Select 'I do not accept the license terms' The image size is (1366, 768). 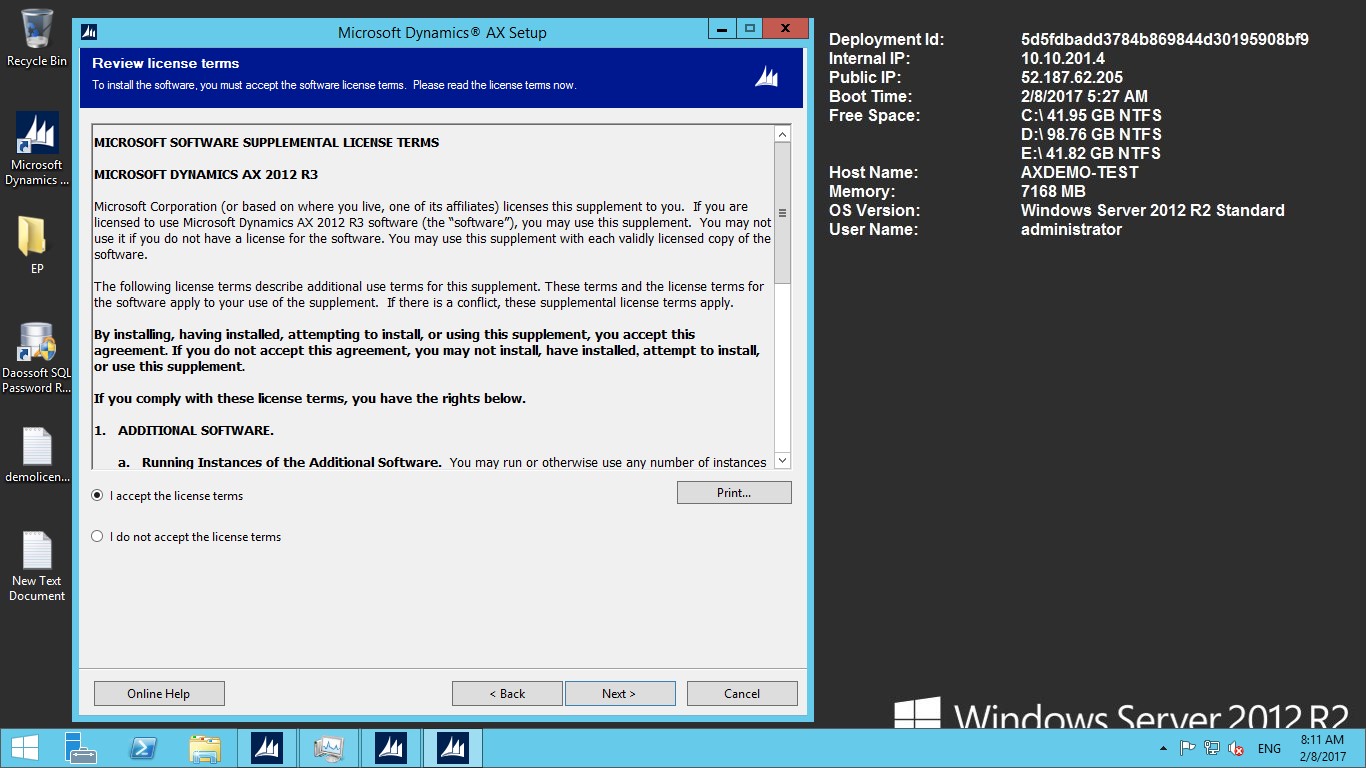pyautogui.click(x=97, y=537)
